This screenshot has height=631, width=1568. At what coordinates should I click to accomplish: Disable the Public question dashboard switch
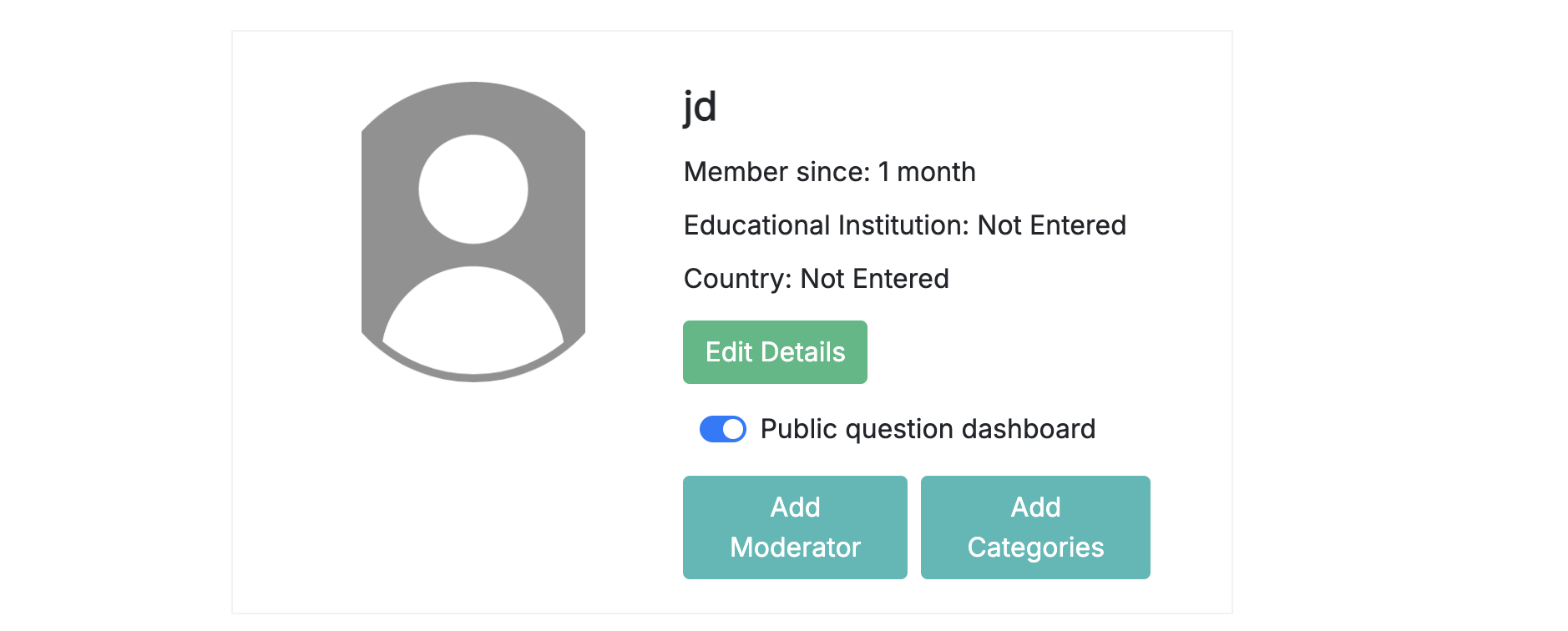click(x=722, y=429)
